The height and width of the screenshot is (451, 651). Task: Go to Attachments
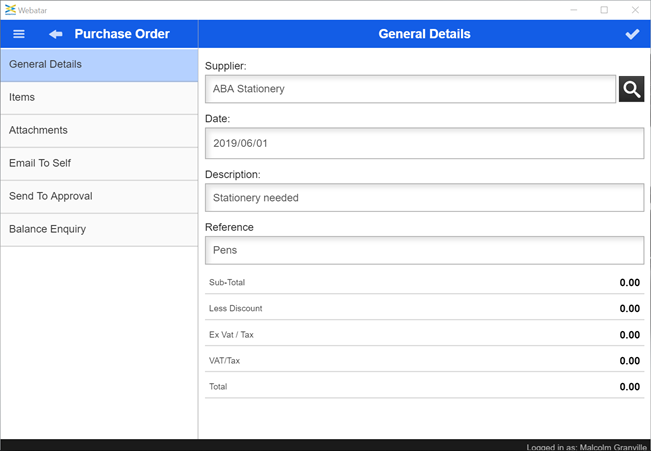(x=99, y=131)
